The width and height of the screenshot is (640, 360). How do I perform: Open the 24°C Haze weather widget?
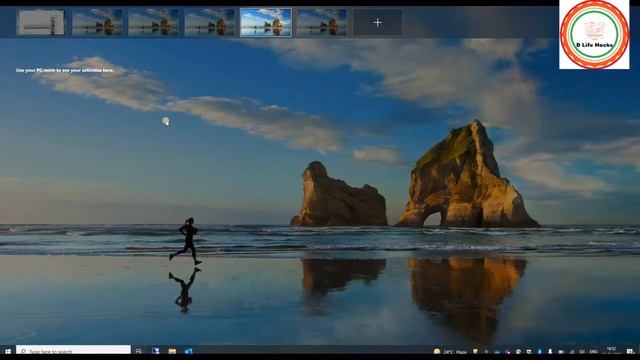coord(450,351)
